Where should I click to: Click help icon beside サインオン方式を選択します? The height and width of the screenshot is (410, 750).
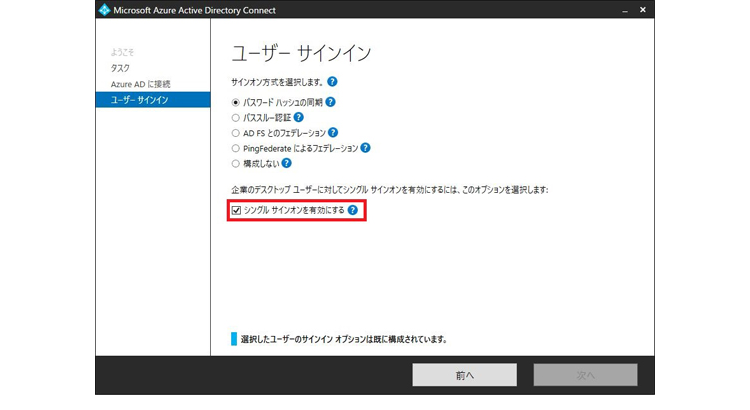coord(332,82)
